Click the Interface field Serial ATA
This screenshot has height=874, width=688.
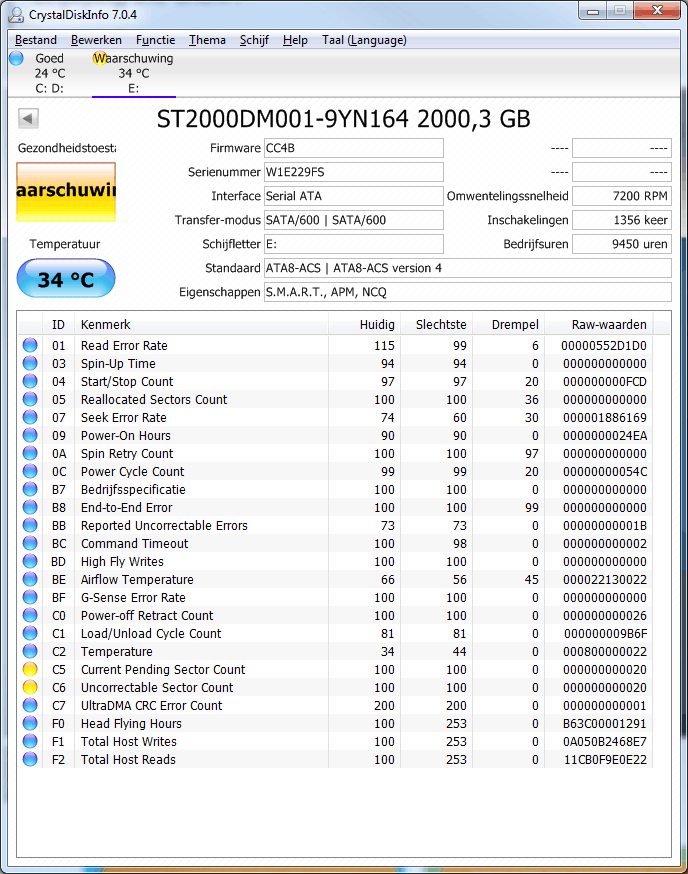pyautogui.click(x=353, y=196)
